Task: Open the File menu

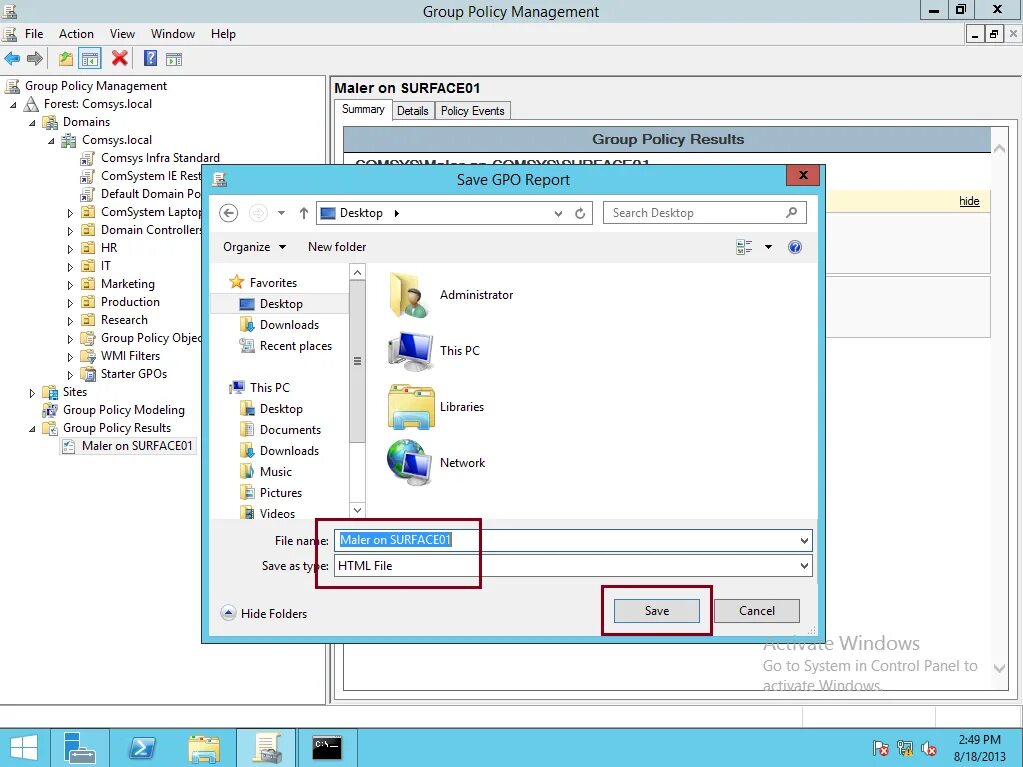Action: pos(34,34)
